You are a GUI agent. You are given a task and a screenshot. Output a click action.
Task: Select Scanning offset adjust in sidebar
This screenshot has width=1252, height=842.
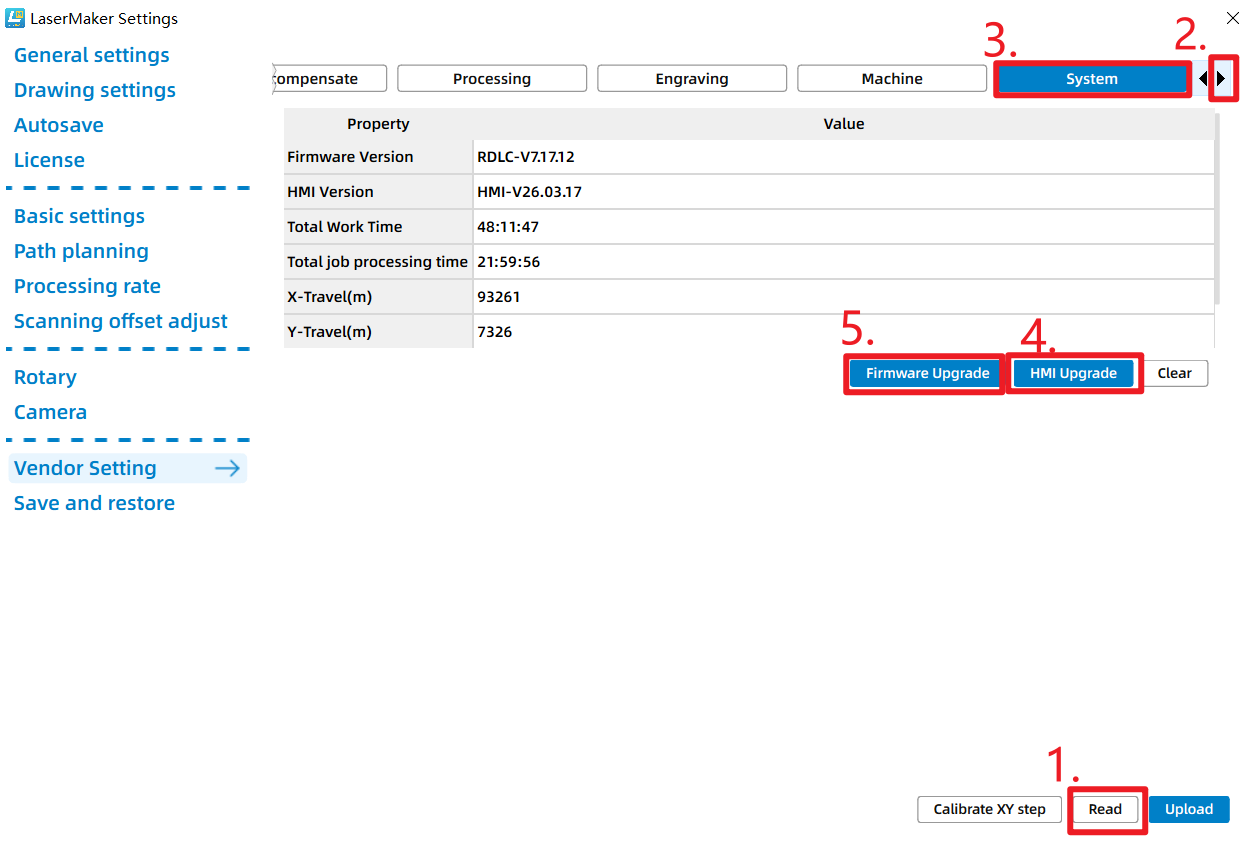(x=121, y=321)
